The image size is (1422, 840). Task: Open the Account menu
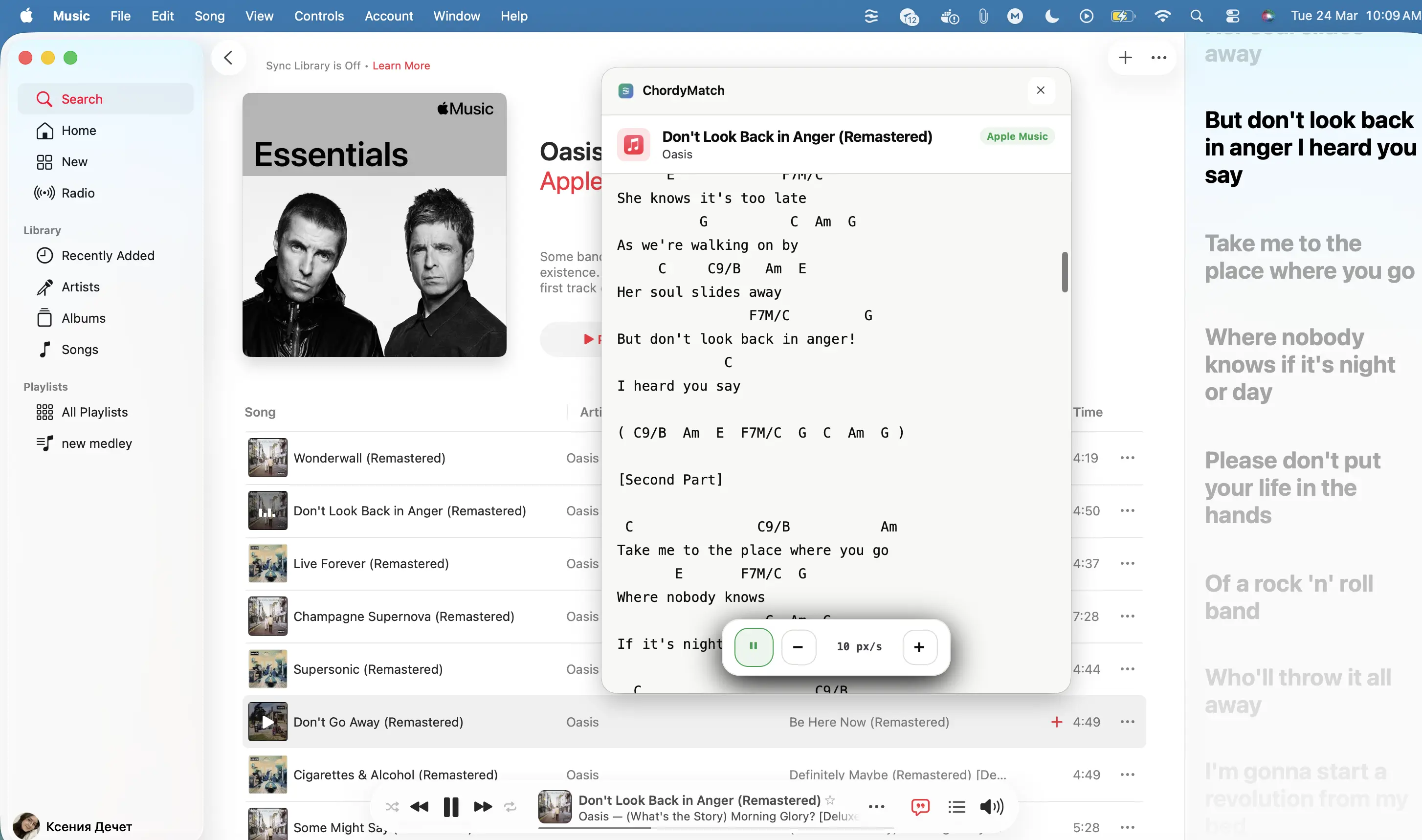[x=389, y=16]
